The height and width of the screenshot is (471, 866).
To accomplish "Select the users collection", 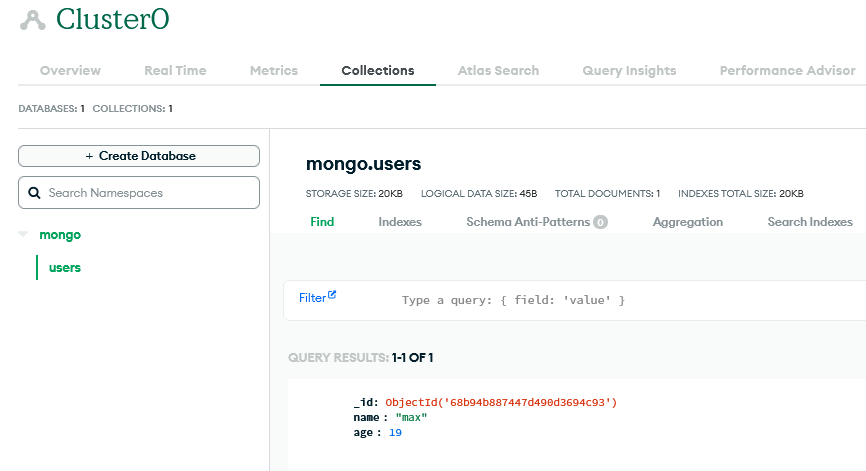I will (65, 267).
